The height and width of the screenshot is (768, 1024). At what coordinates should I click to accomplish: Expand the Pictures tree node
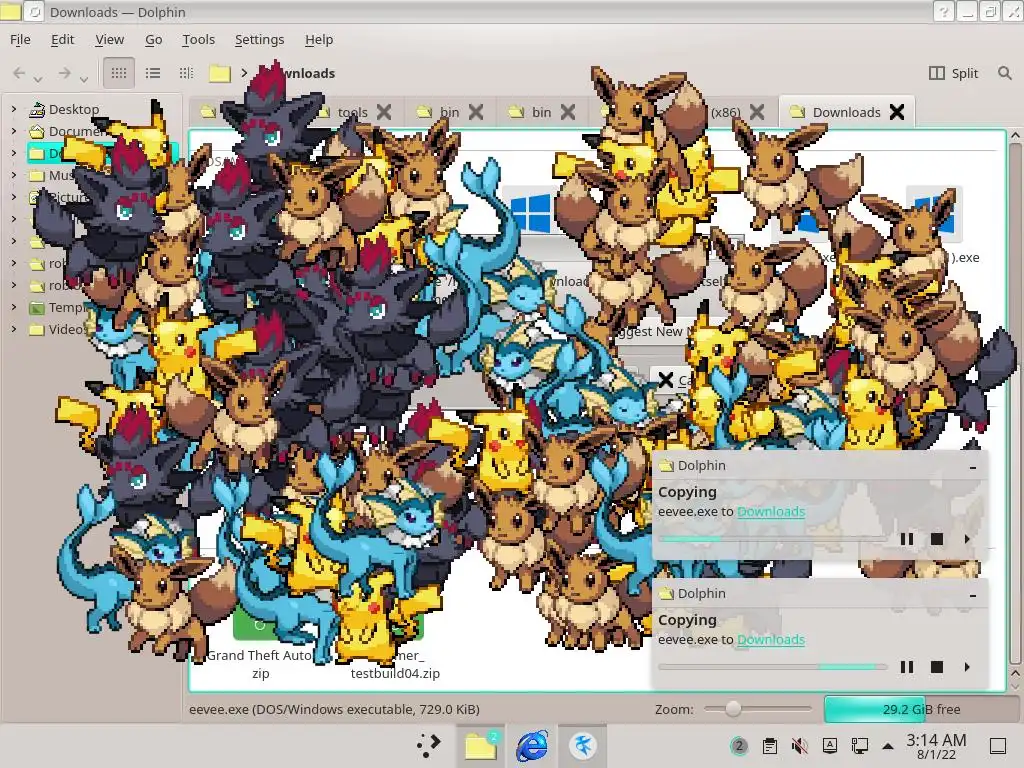(x=14, y=197)
